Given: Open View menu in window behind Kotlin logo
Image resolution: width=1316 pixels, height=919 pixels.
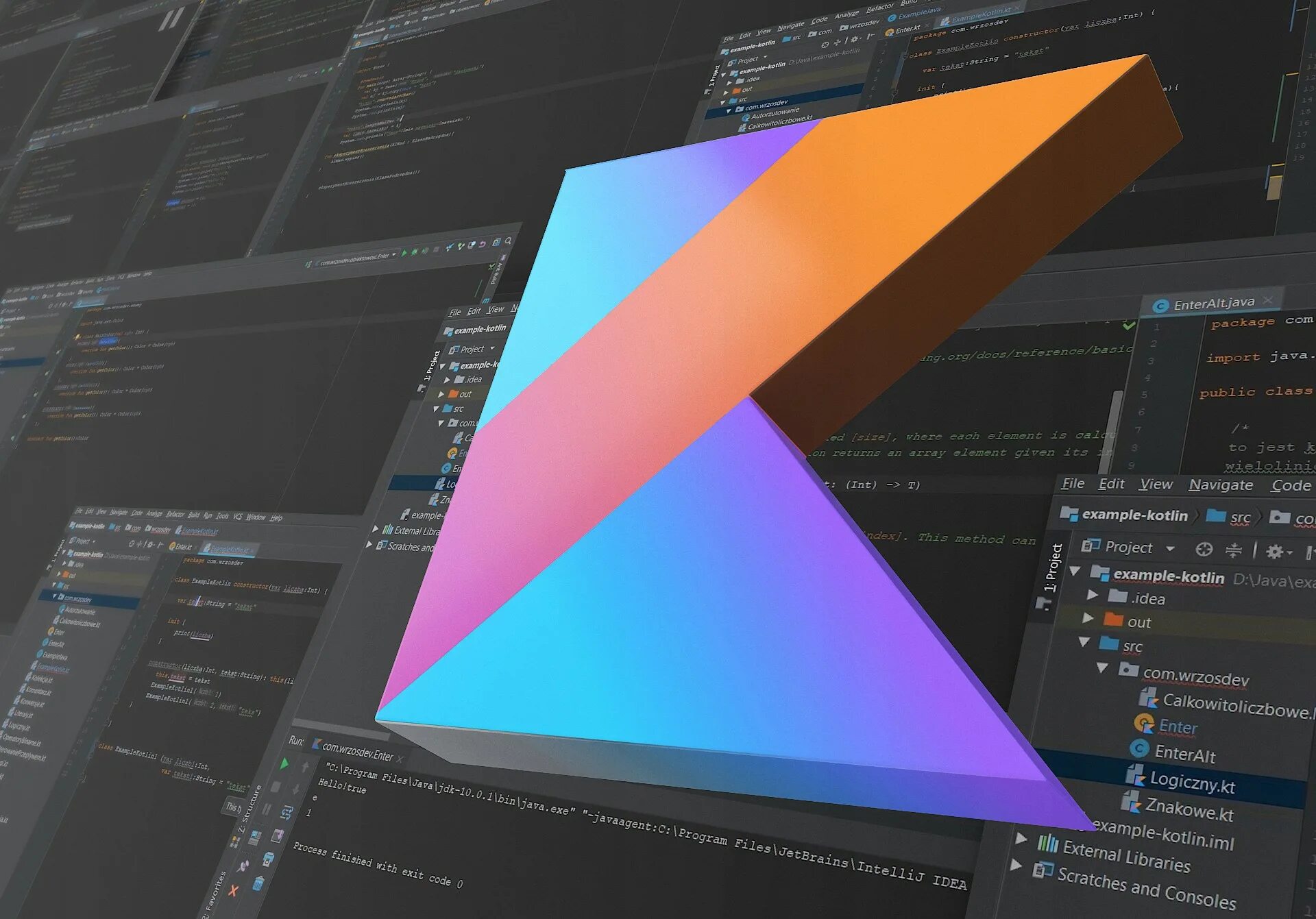Looking at the screenshot, I should click(495, 310).
